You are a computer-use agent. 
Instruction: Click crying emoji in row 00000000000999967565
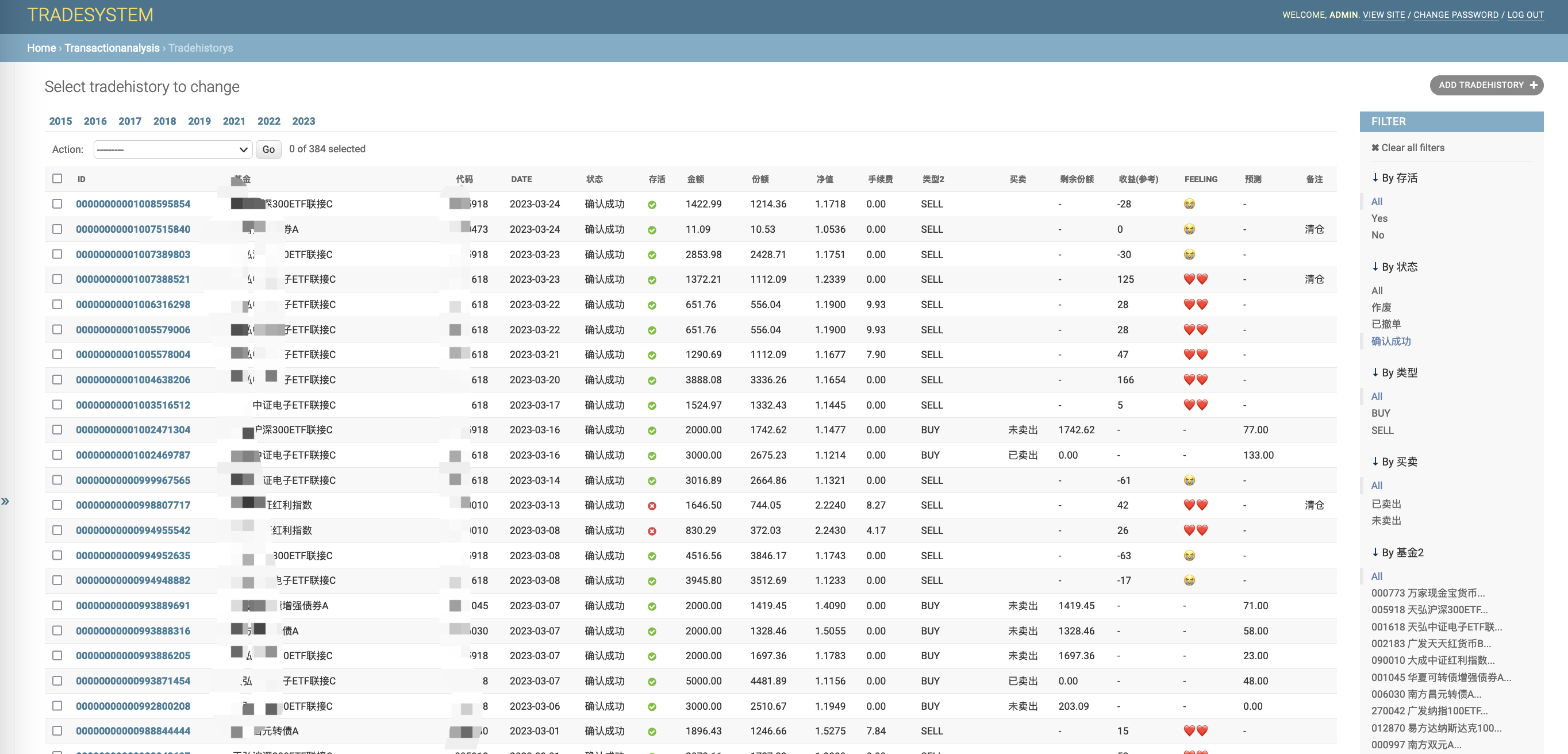point(1189,481)
